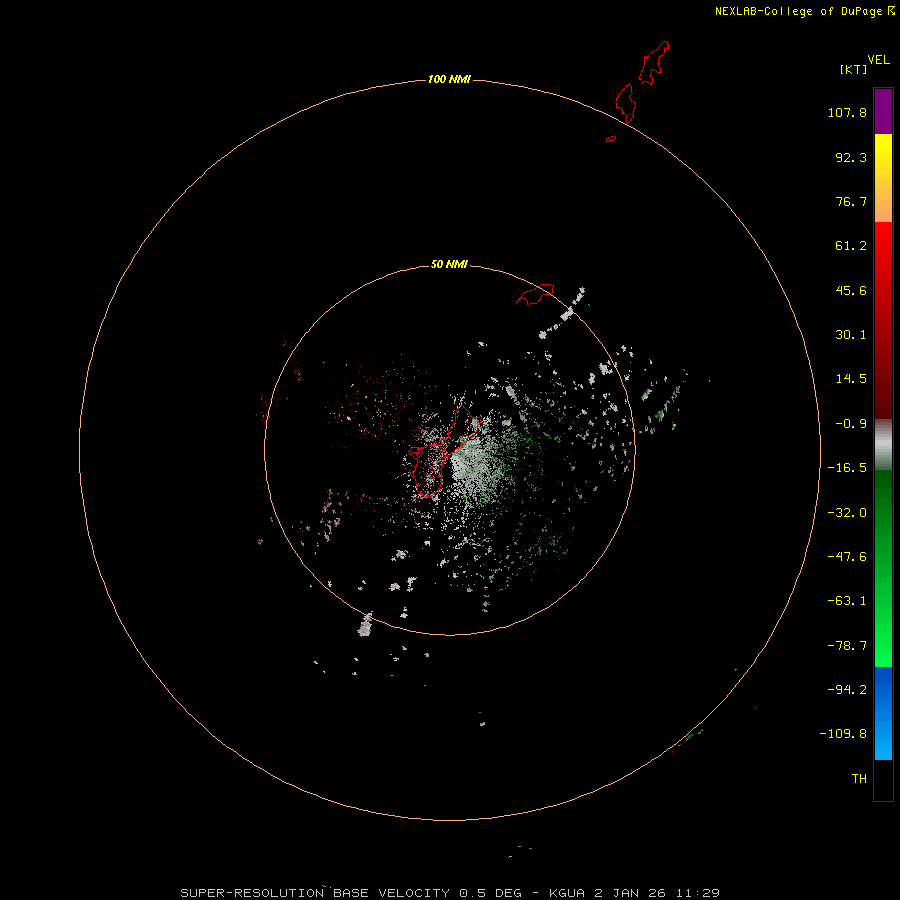Click the 45.6 velocity scale value
The height and width of the screenshot is (900, 900).
pyautogui.click(x=851, y=290)
